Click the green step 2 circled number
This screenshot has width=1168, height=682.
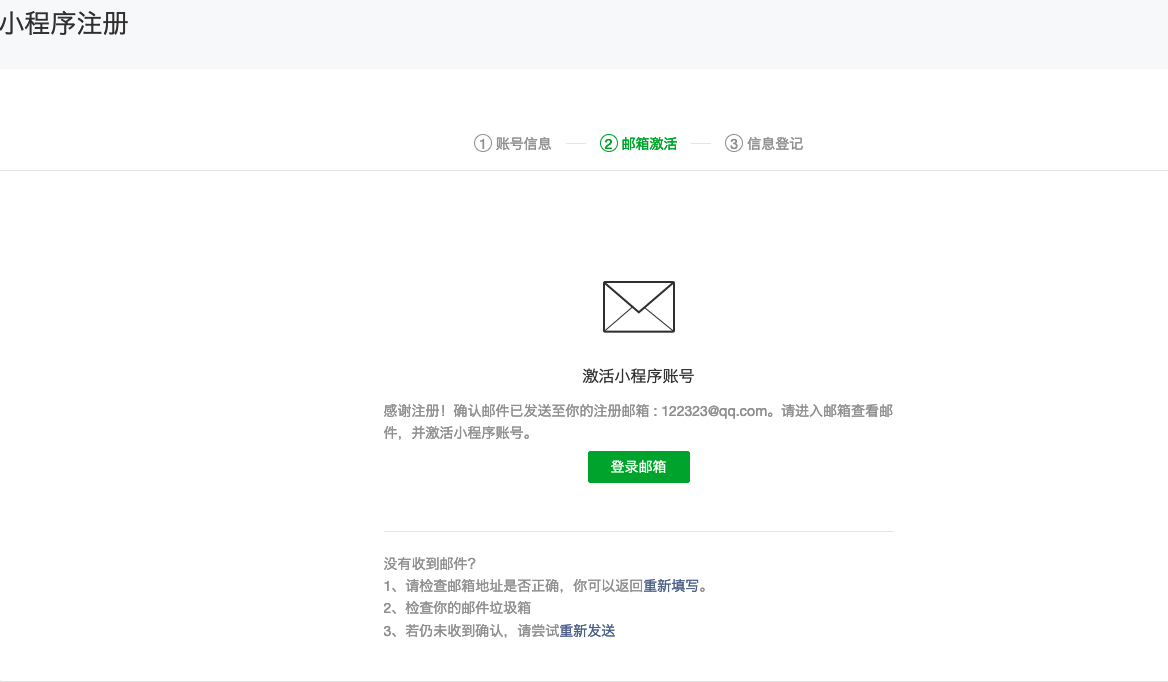(x=608, y=144)
